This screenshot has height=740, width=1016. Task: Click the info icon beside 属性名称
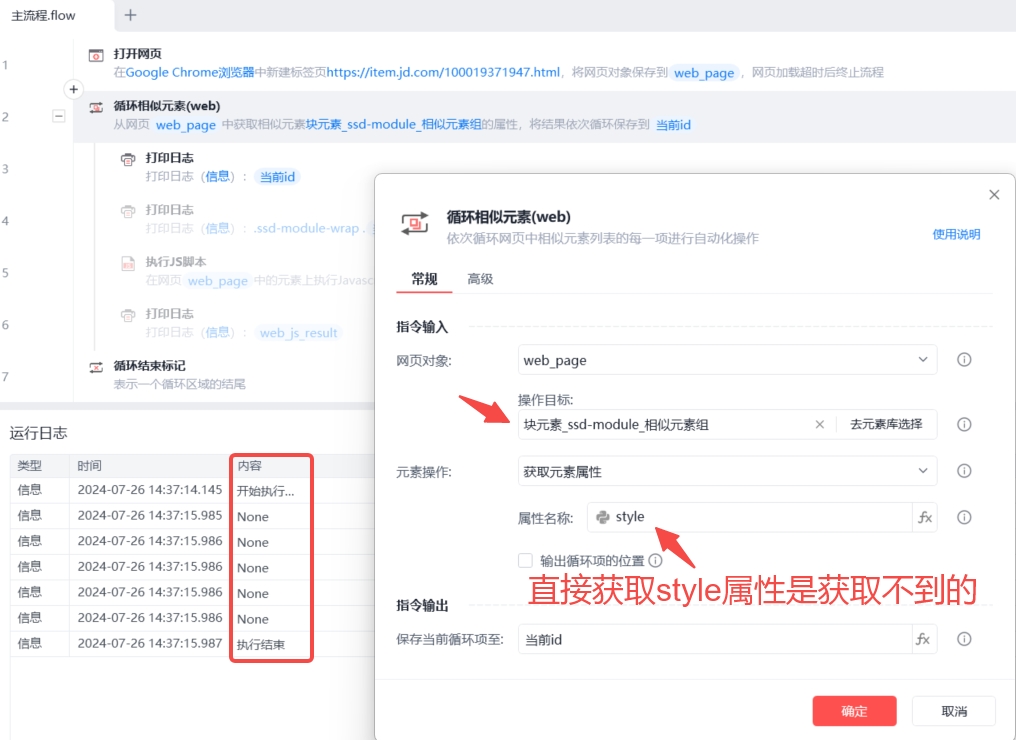(964, 517)
